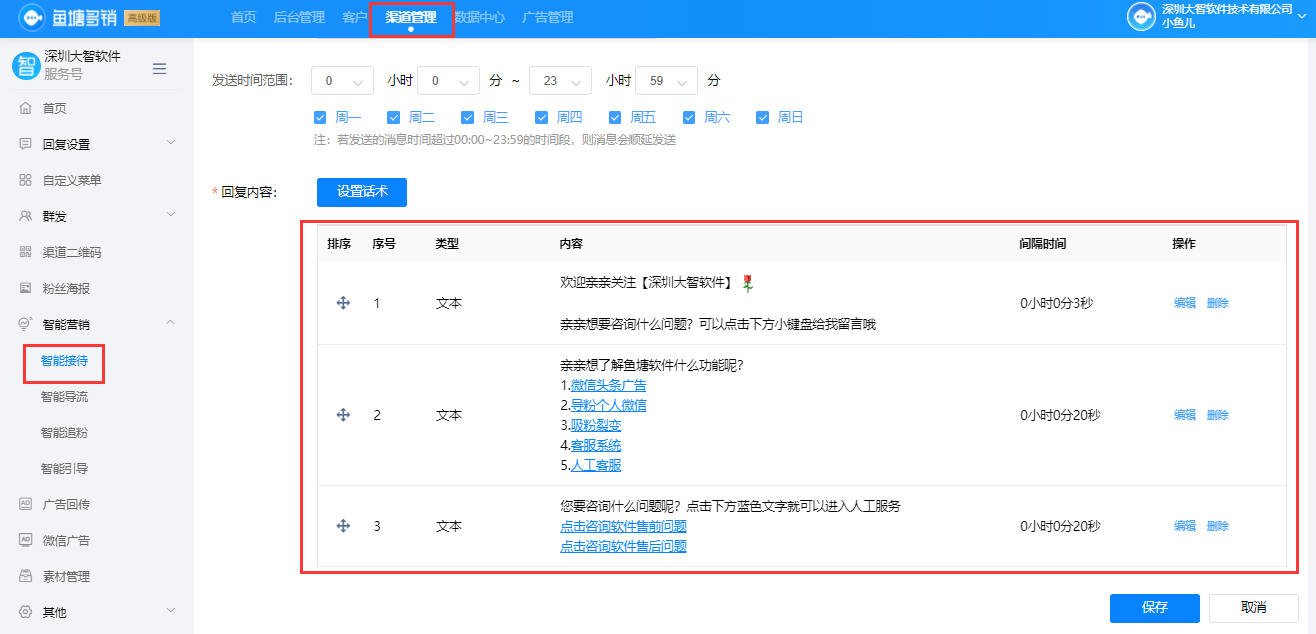Open the start hour dropdown
Viewport: 1316px width, 634px height.
(343, 80)
